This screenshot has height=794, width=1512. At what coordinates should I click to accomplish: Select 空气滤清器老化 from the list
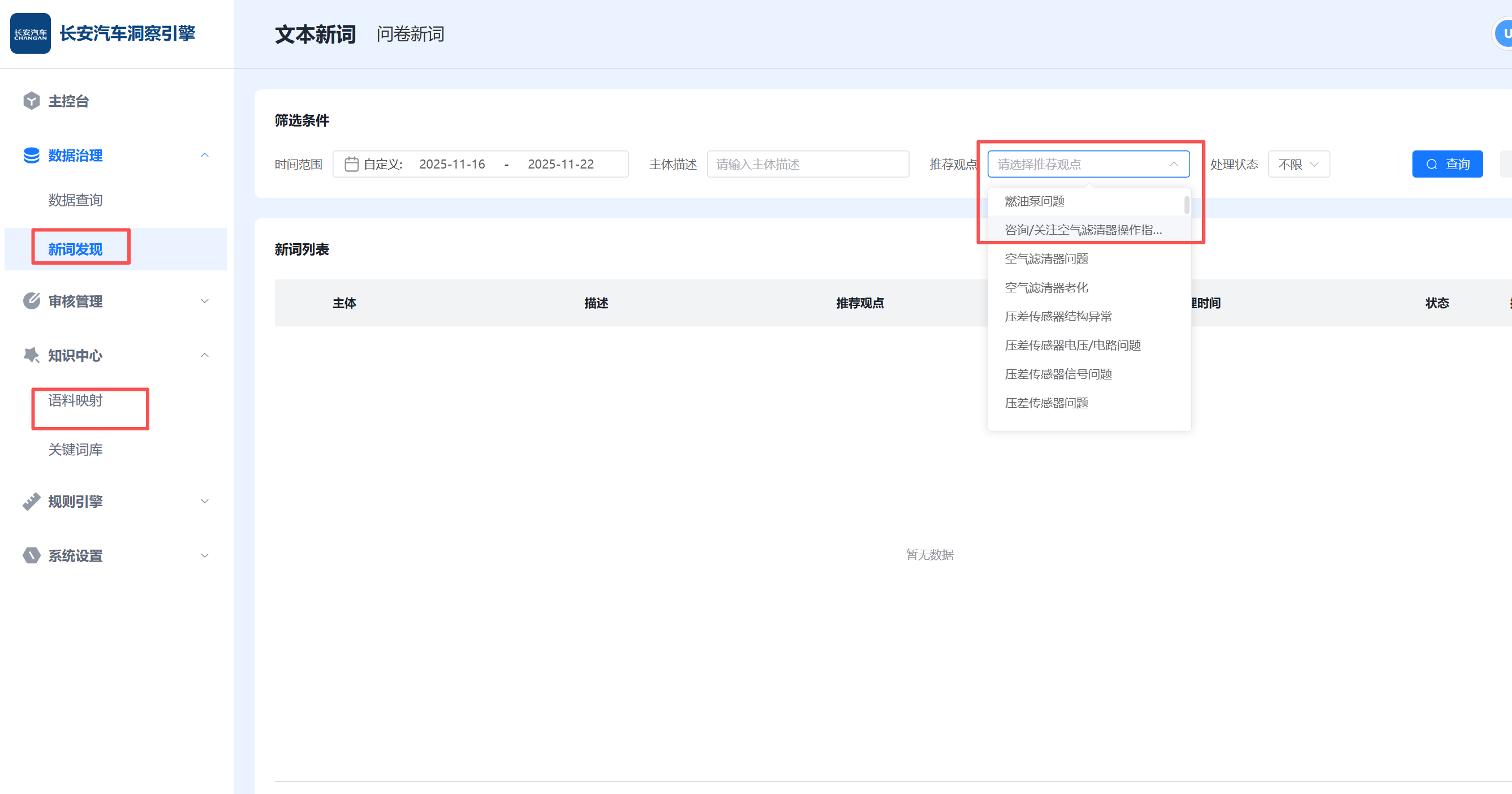[x=1046, y=287]
